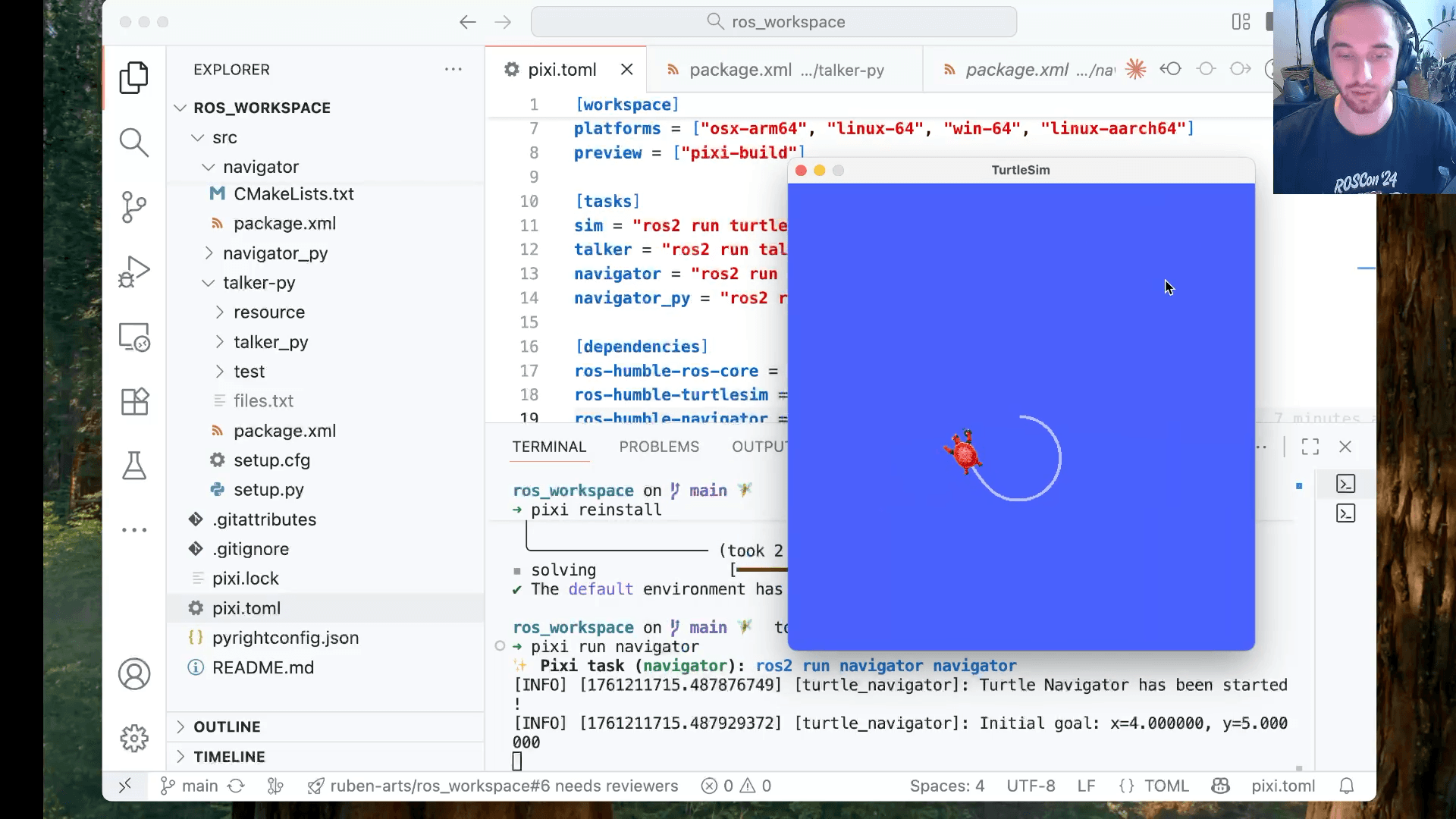Open the Search view in activity bar
This screenshot has height=819, width=1456.
tap(134, 142)
